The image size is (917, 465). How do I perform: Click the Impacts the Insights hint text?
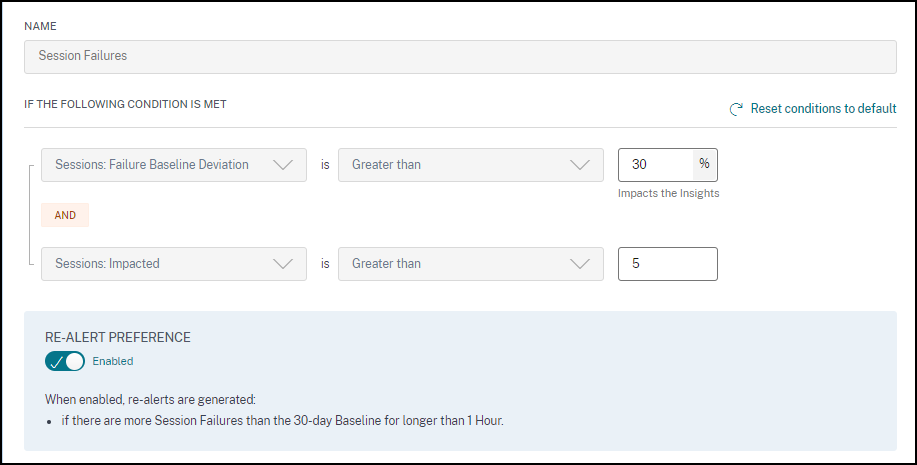pos(668,193)
